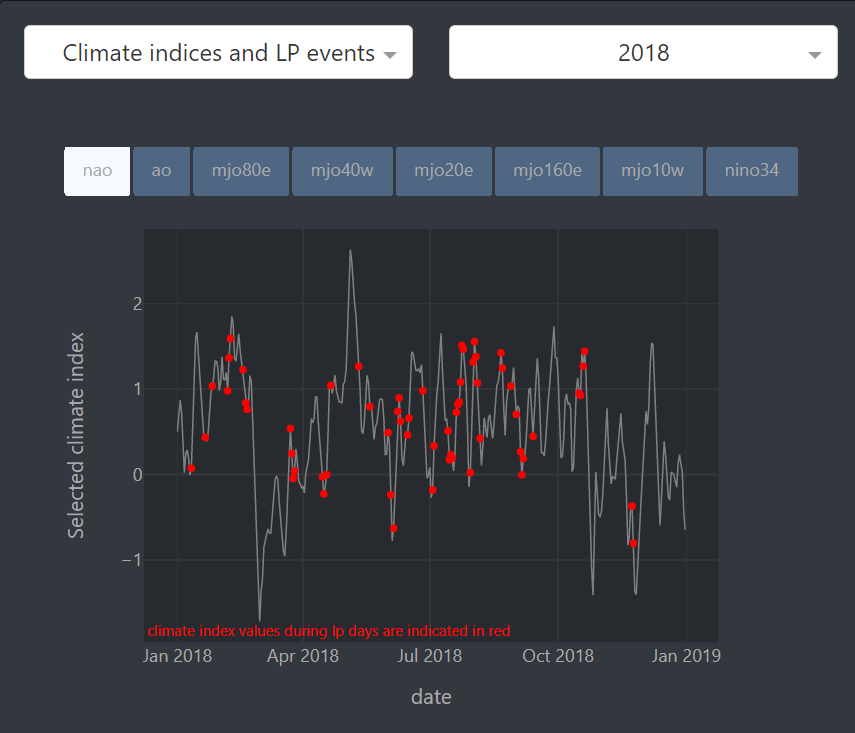Choose the mjo80e index button
Viewport: 855px width, 733px height.
(241, 171)
